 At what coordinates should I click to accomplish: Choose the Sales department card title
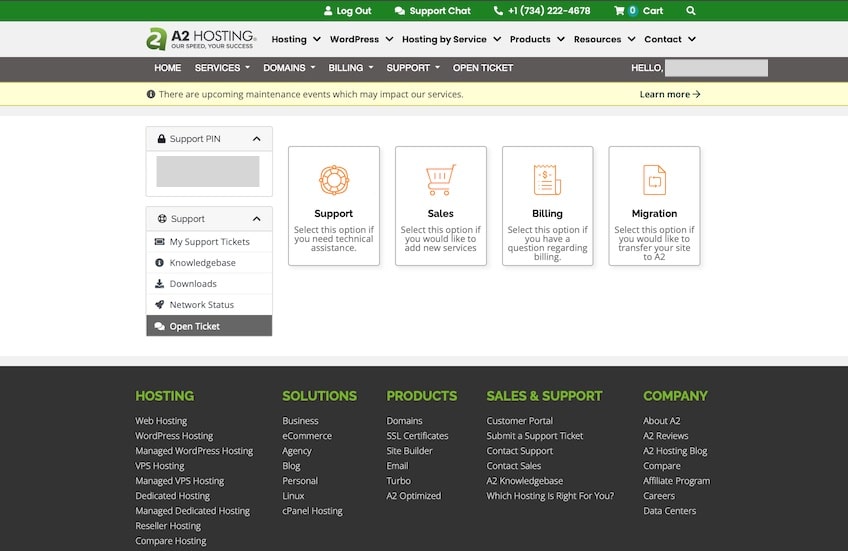pos(441,214)
